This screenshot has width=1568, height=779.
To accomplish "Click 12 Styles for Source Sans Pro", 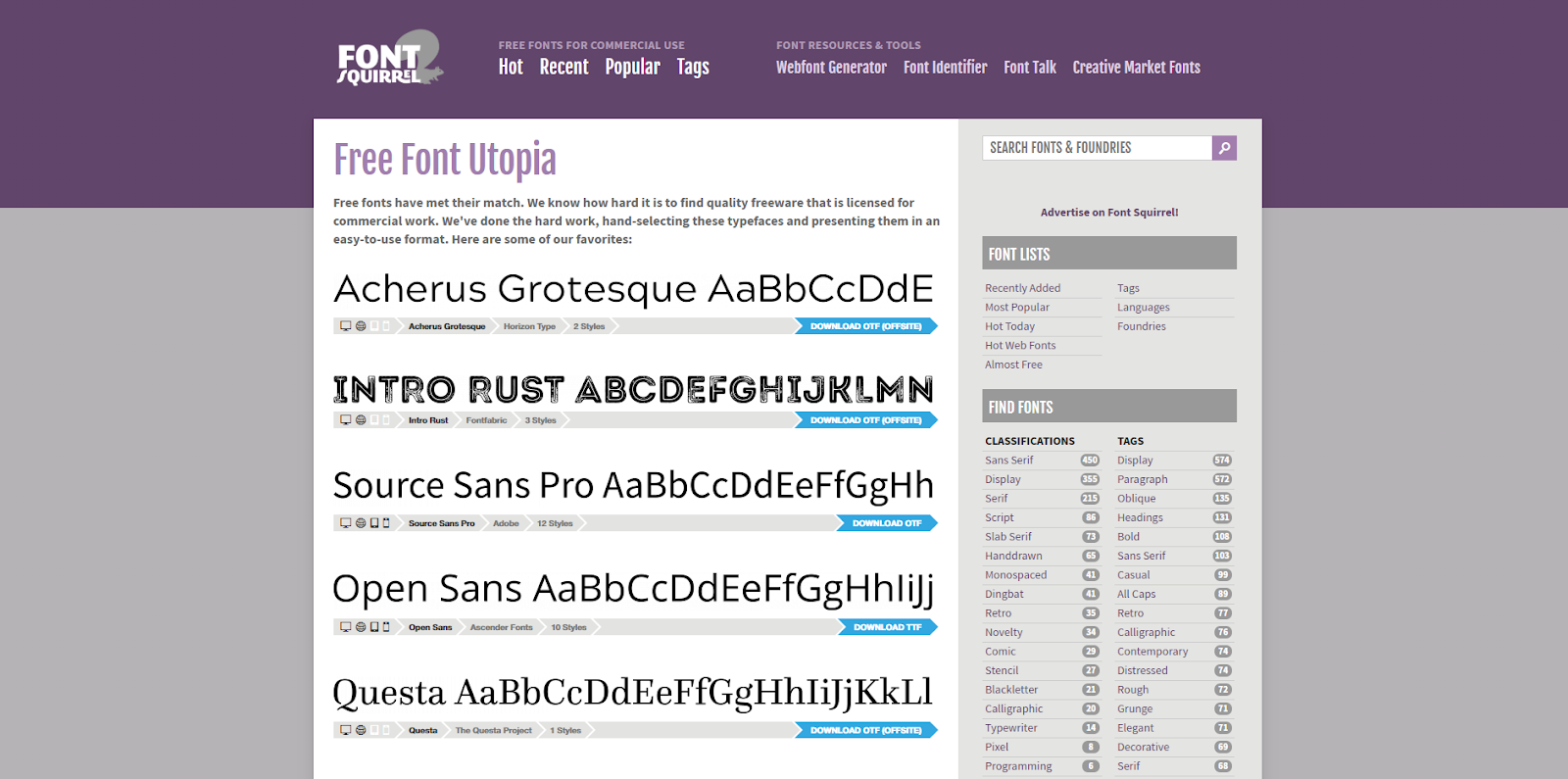I will 555,523.
